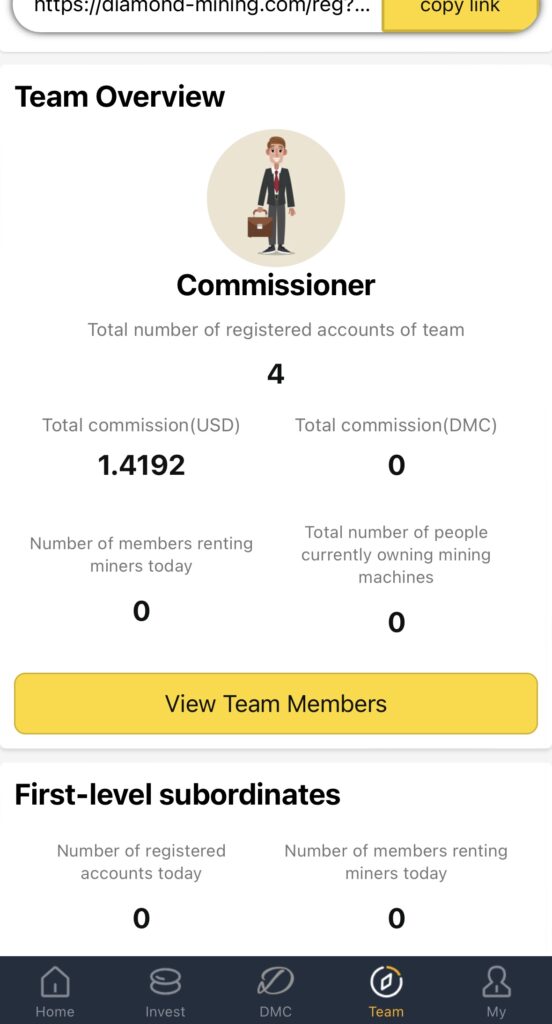Open the Home tab house icon
The image size is (552, 1024).
(x=55, y=982)
